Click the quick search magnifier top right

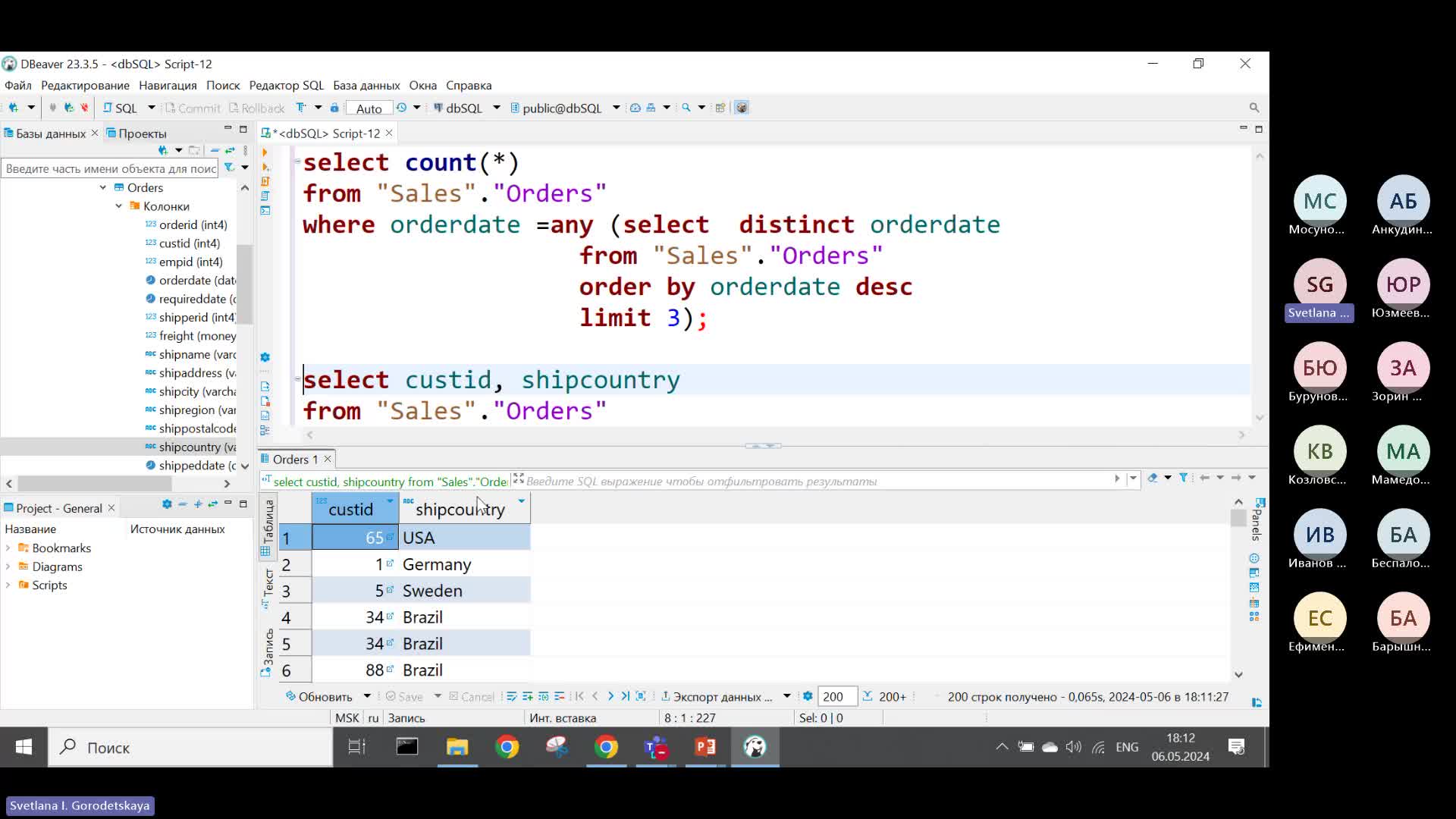pyautogui.click(x=1254, y=108)
